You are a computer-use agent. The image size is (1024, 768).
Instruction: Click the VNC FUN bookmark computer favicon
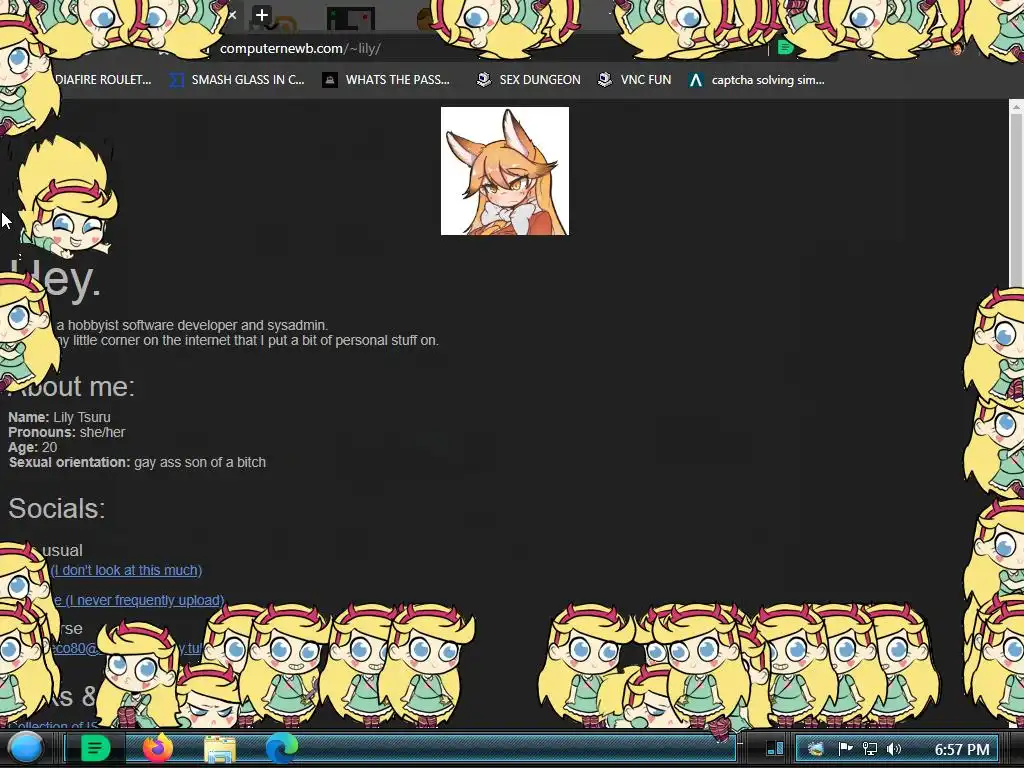coord(605,80)
